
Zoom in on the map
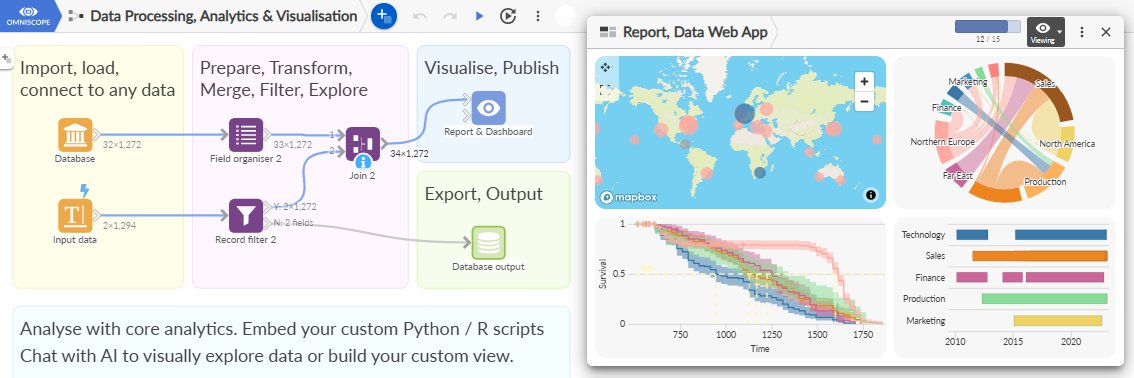[864, 81]
